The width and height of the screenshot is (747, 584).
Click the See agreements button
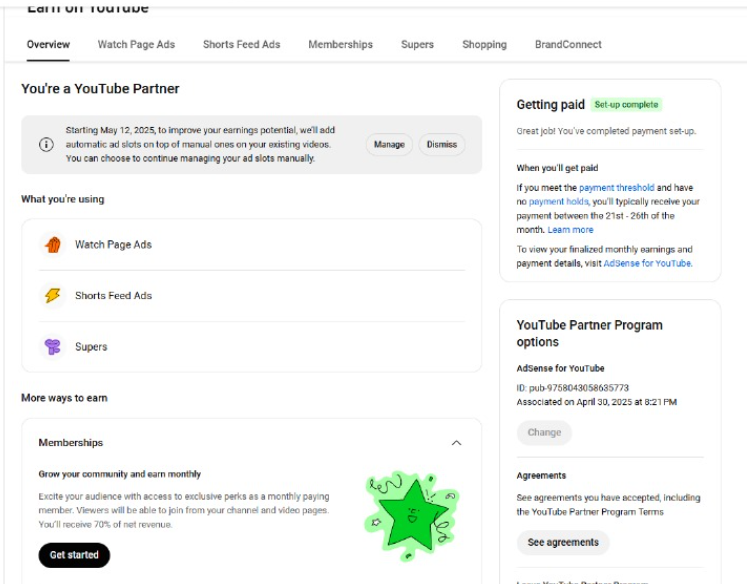point(563,543)
